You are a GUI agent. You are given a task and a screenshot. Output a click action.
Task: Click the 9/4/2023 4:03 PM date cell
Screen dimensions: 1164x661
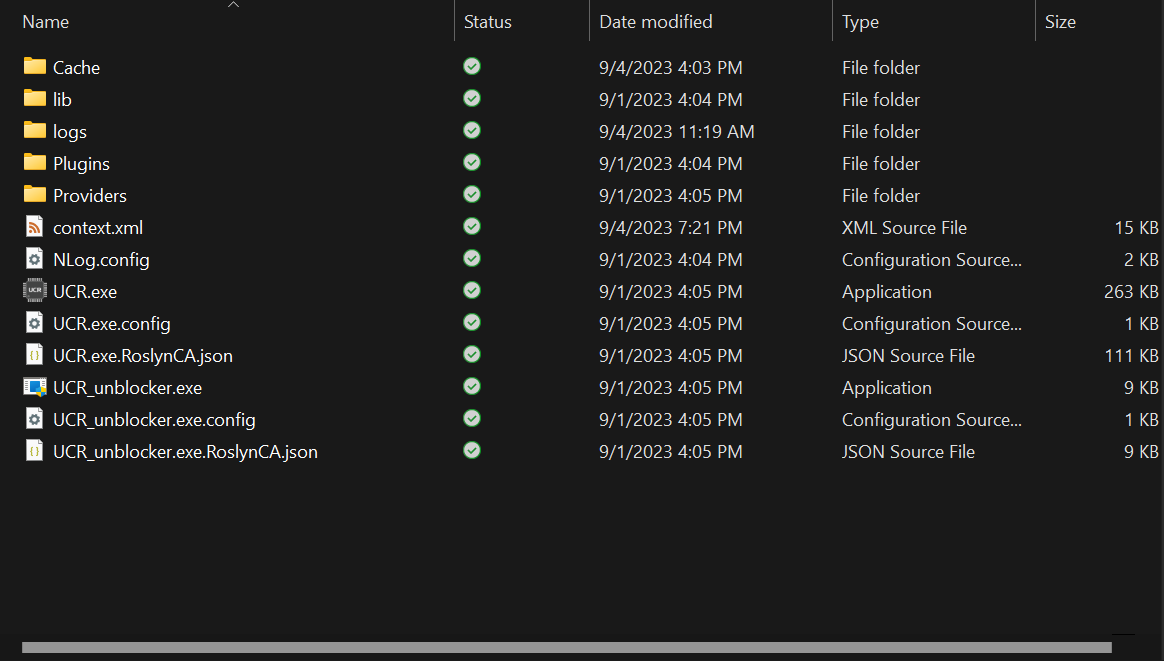670,68
